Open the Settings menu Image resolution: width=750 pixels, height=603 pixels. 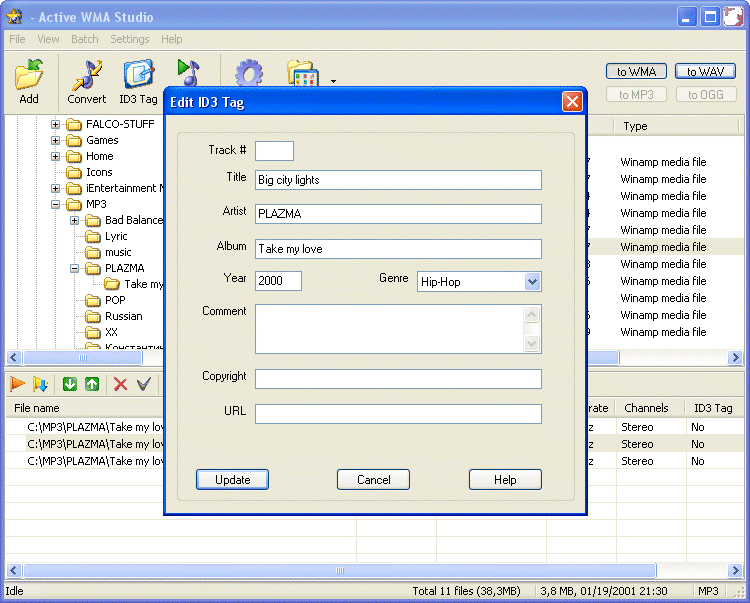pos(130,39)
